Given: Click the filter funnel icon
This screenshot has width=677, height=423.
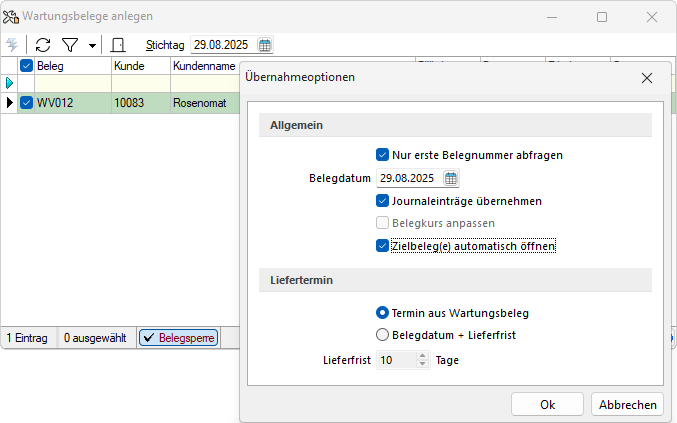Looking at the screenshot, I should pyautogui.click(x=70, y=45).
